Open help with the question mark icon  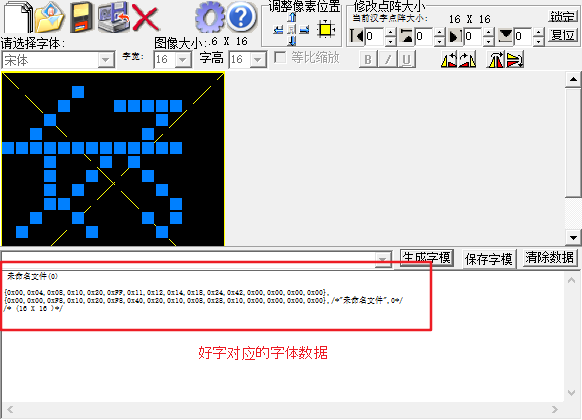point(242,17)
